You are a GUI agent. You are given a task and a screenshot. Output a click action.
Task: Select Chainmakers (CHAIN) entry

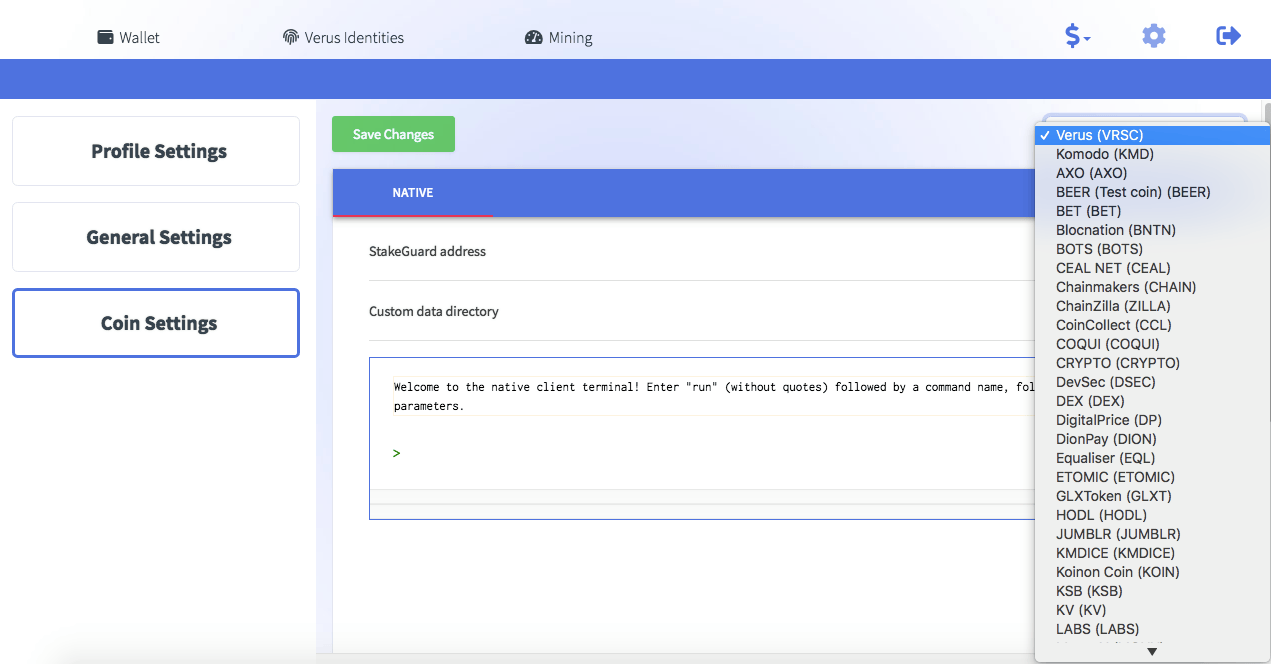pyautogui.click(x=1152, y=287)
